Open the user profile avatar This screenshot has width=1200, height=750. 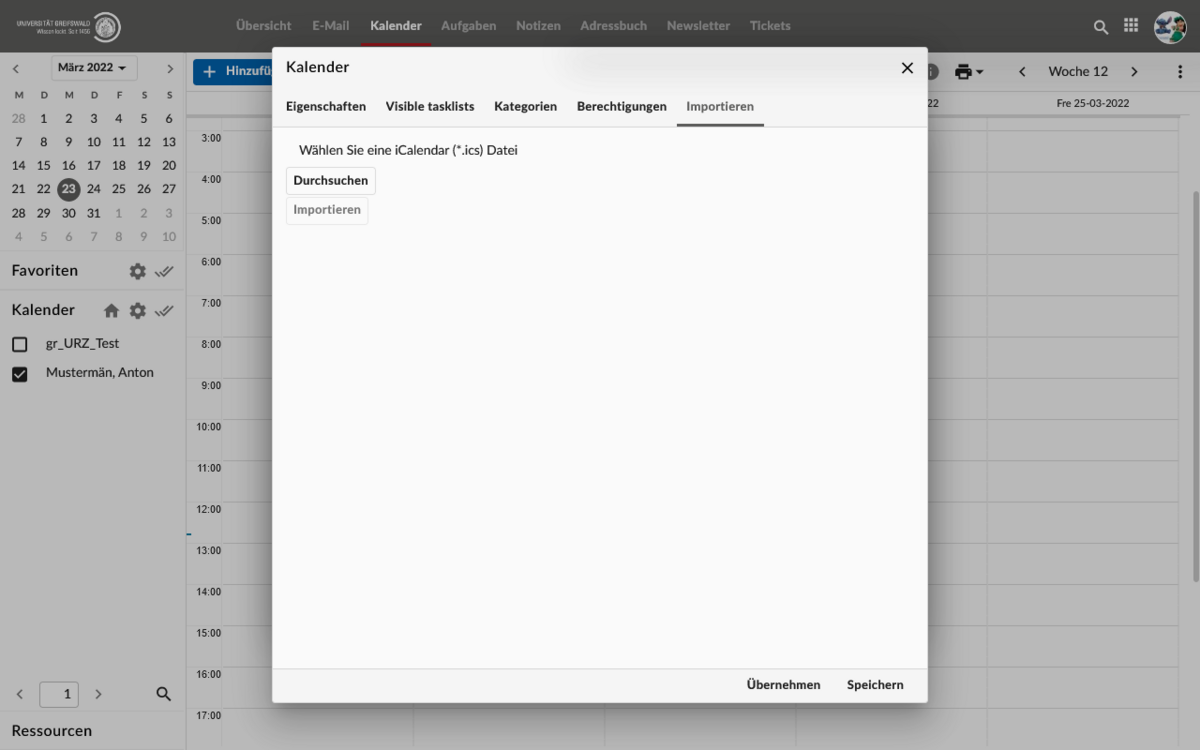point(1169,27)
